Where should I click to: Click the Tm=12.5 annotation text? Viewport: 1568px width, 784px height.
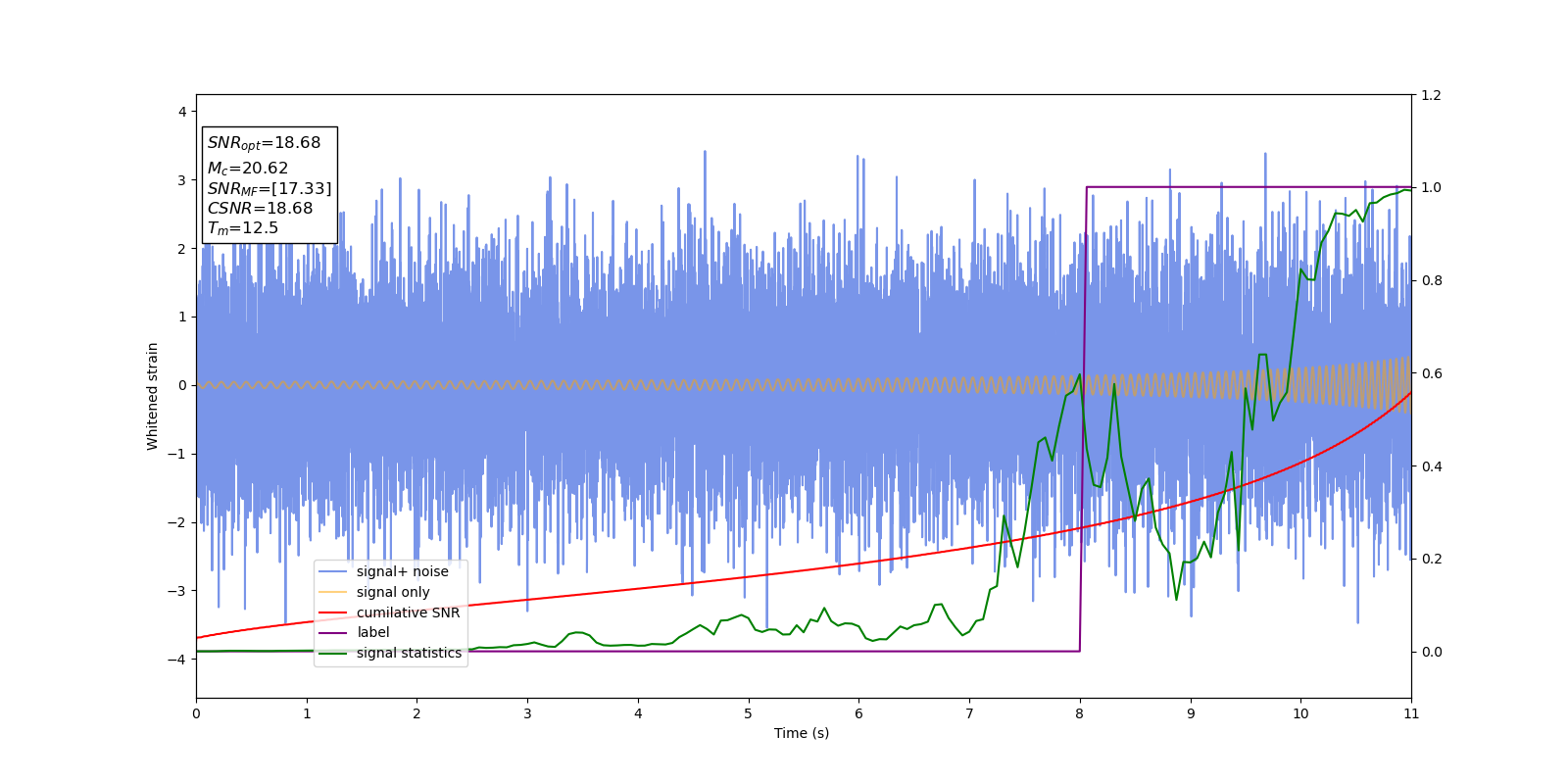tap(242, 228)
